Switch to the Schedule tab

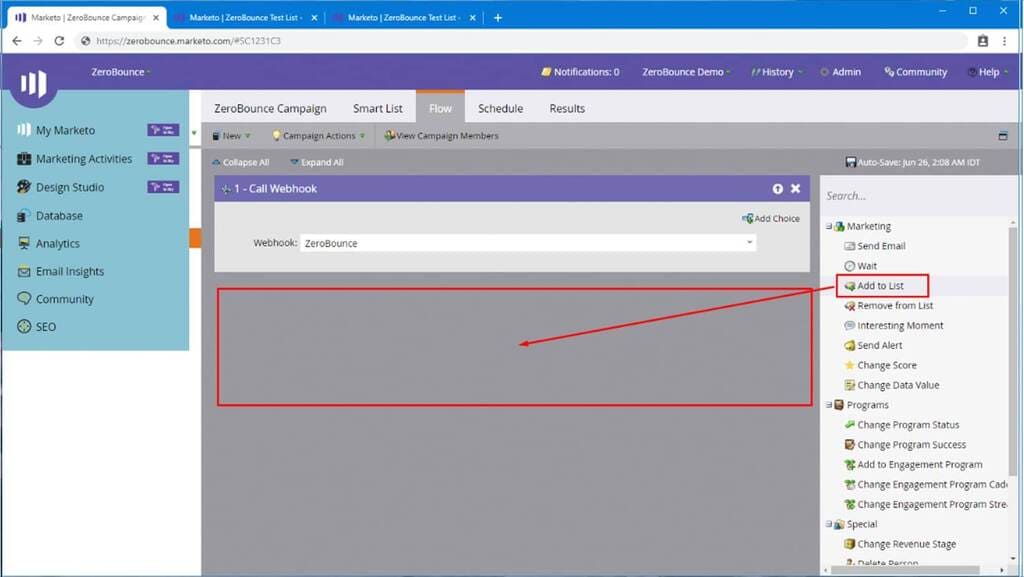click(500, 108)
